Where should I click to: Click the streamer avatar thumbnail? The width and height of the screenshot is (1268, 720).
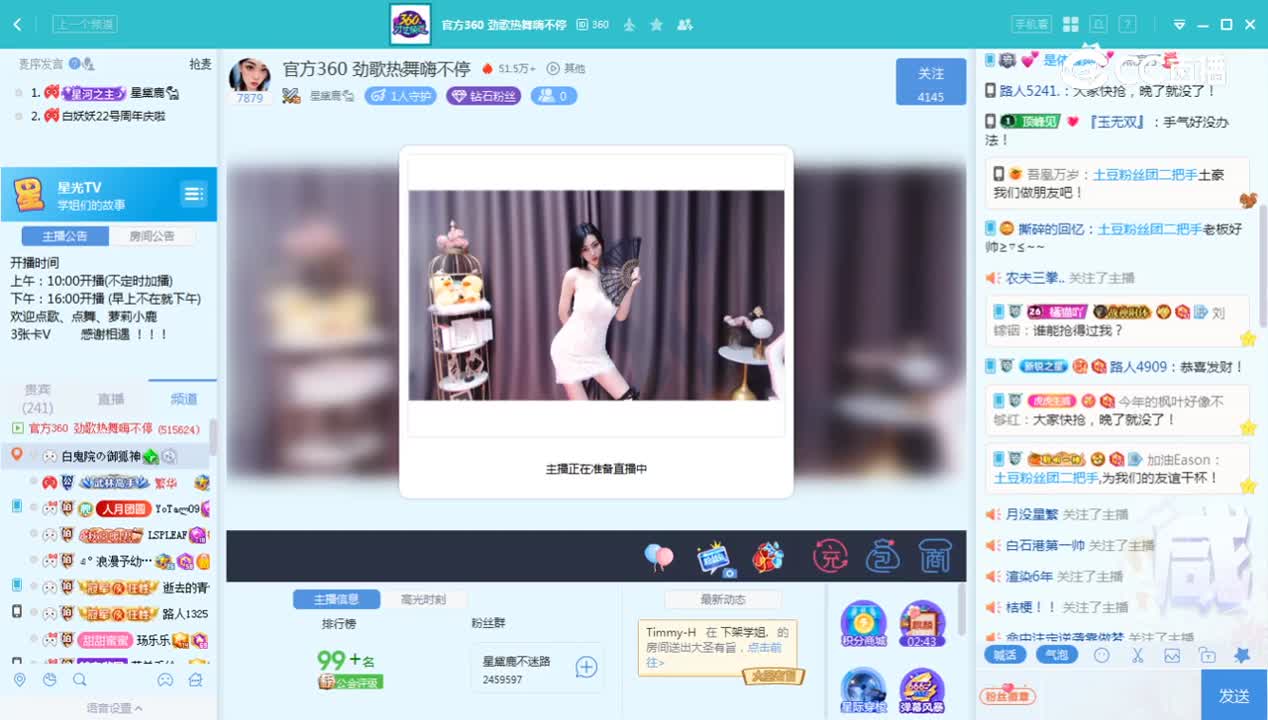click(x=250, y=76)
